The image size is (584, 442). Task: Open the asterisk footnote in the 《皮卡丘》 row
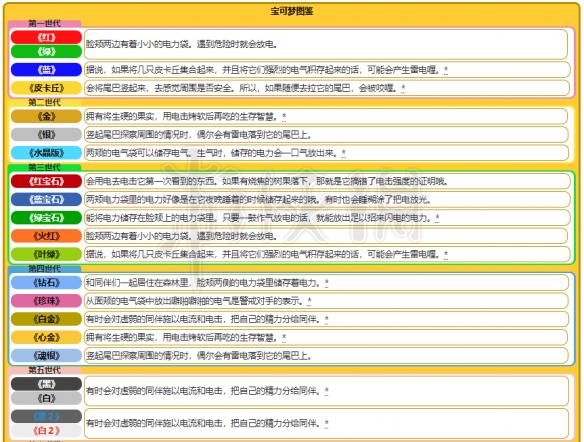403,88
